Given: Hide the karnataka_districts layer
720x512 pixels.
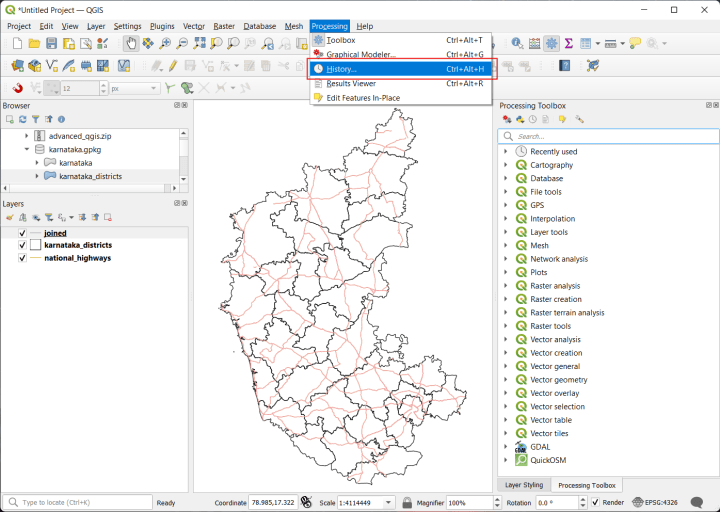Looking at the screenshot, I should 22,245.
